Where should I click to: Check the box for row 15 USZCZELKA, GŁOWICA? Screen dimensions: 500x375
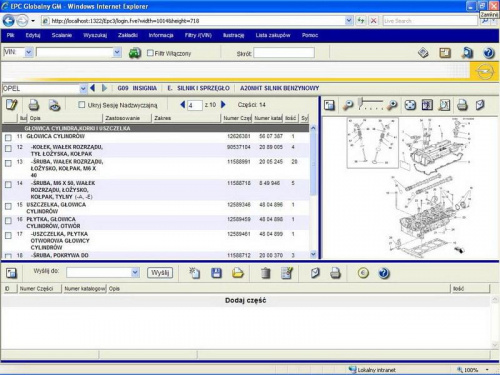coord(8,206)
